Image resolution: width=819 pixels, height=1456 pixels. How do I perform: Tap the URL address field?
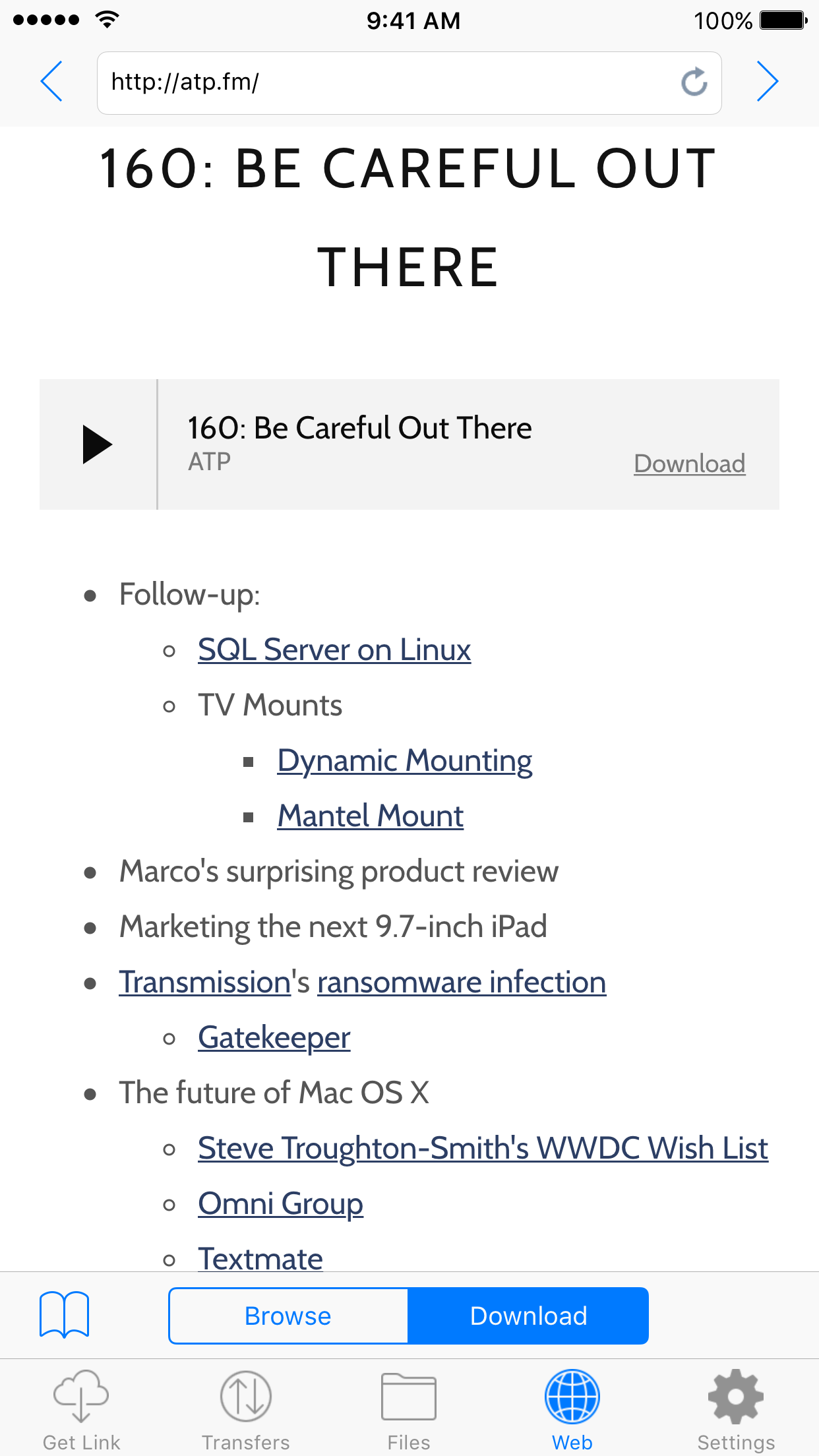point(389,82)
